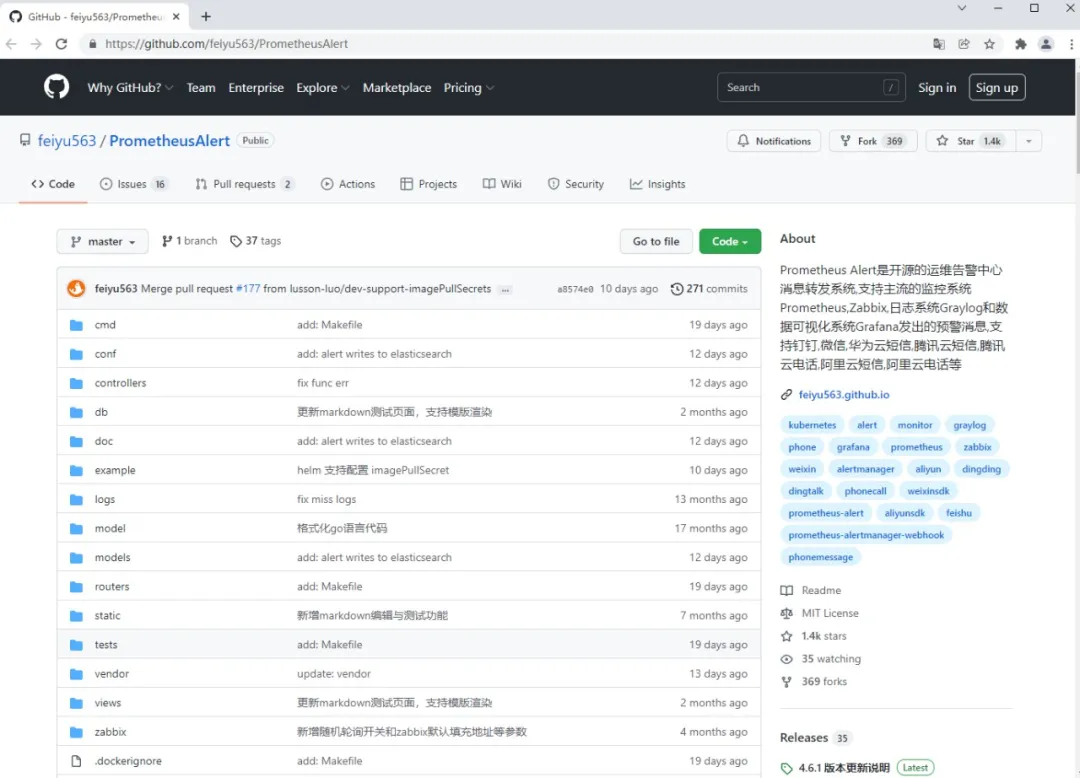Open the routers folder icon
The image size is (1080, 778).
(76, 587)
